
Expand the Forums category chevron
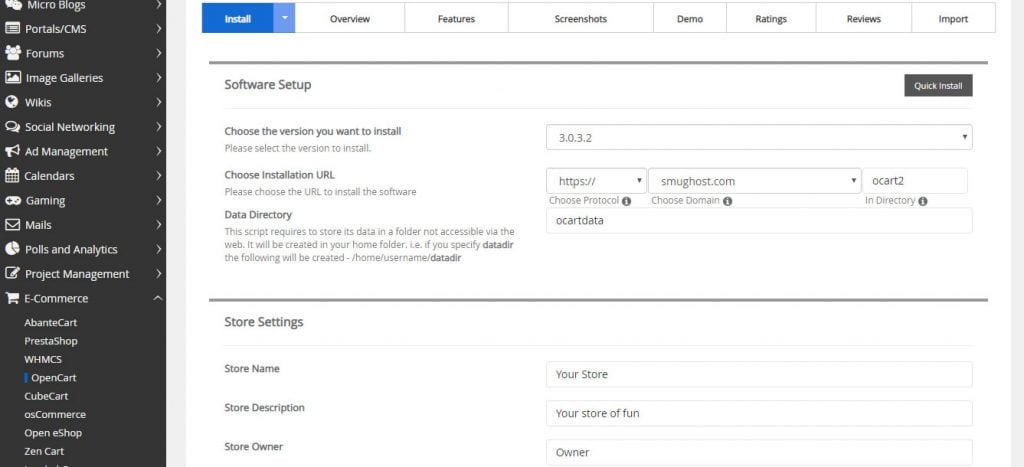click(159, 53)
